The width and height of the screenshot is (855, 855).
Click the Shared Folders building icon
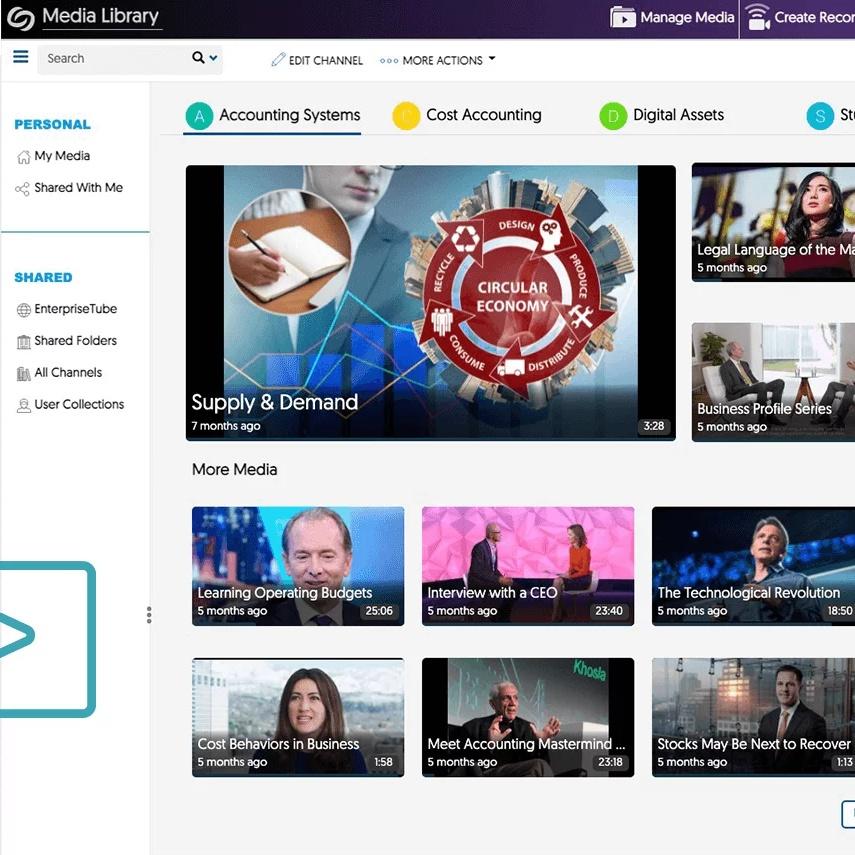(23, 342)
